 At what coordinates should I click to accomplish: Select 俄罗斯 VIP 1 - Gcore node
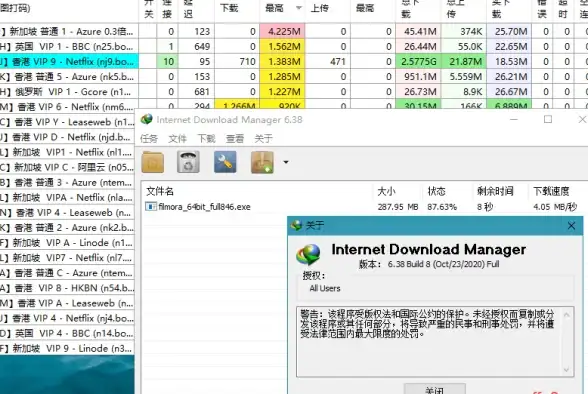tap(69, 91)
